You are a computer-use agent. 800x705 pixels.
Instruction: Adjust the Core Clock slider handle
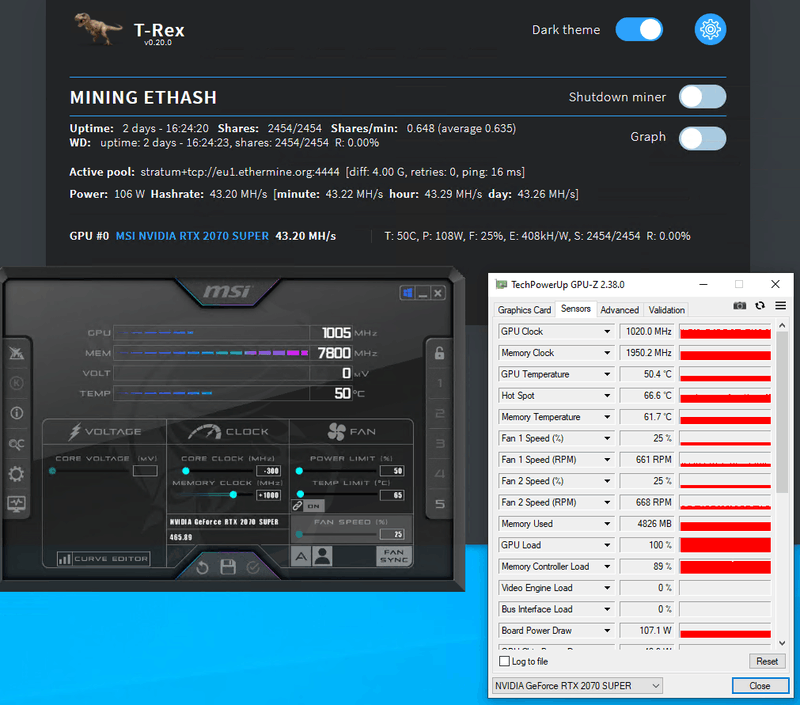[x=186, y=470]
